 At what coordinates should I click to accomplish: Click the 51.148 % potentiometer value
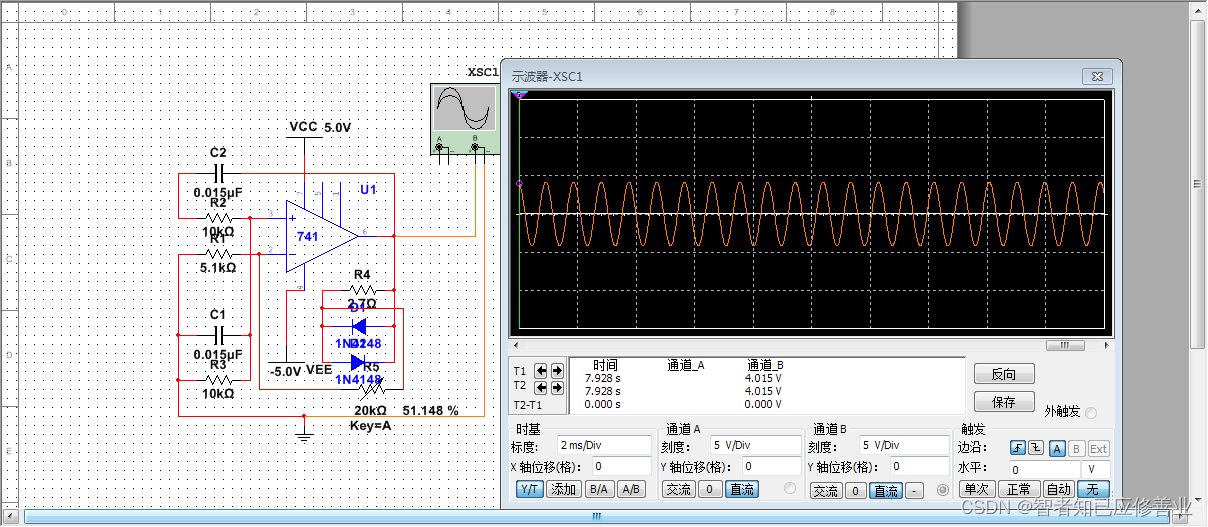(431, 411)
